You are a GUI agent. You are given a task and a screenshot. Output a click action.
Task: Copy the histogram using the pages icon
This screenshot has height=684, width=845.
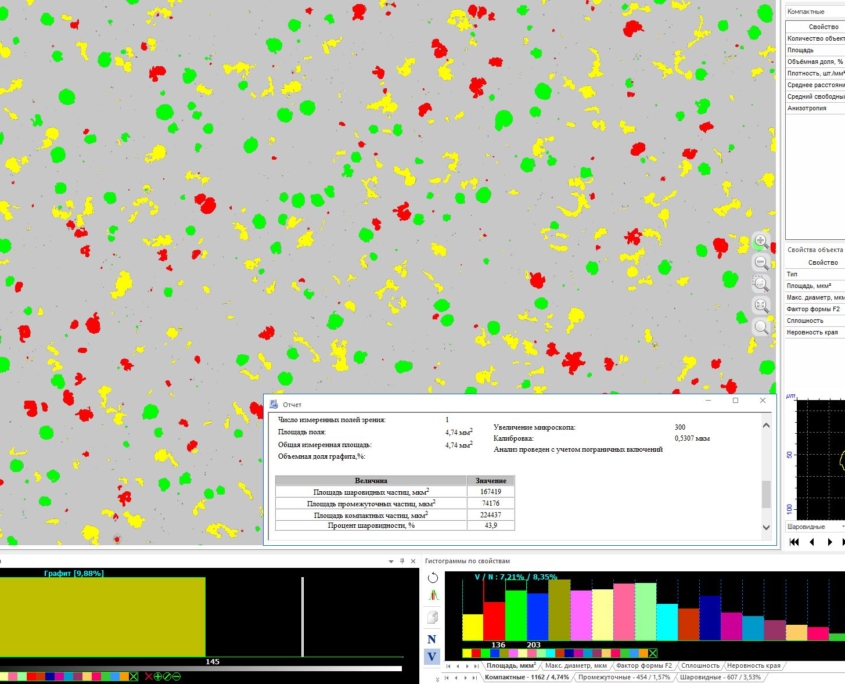[432, 617]
